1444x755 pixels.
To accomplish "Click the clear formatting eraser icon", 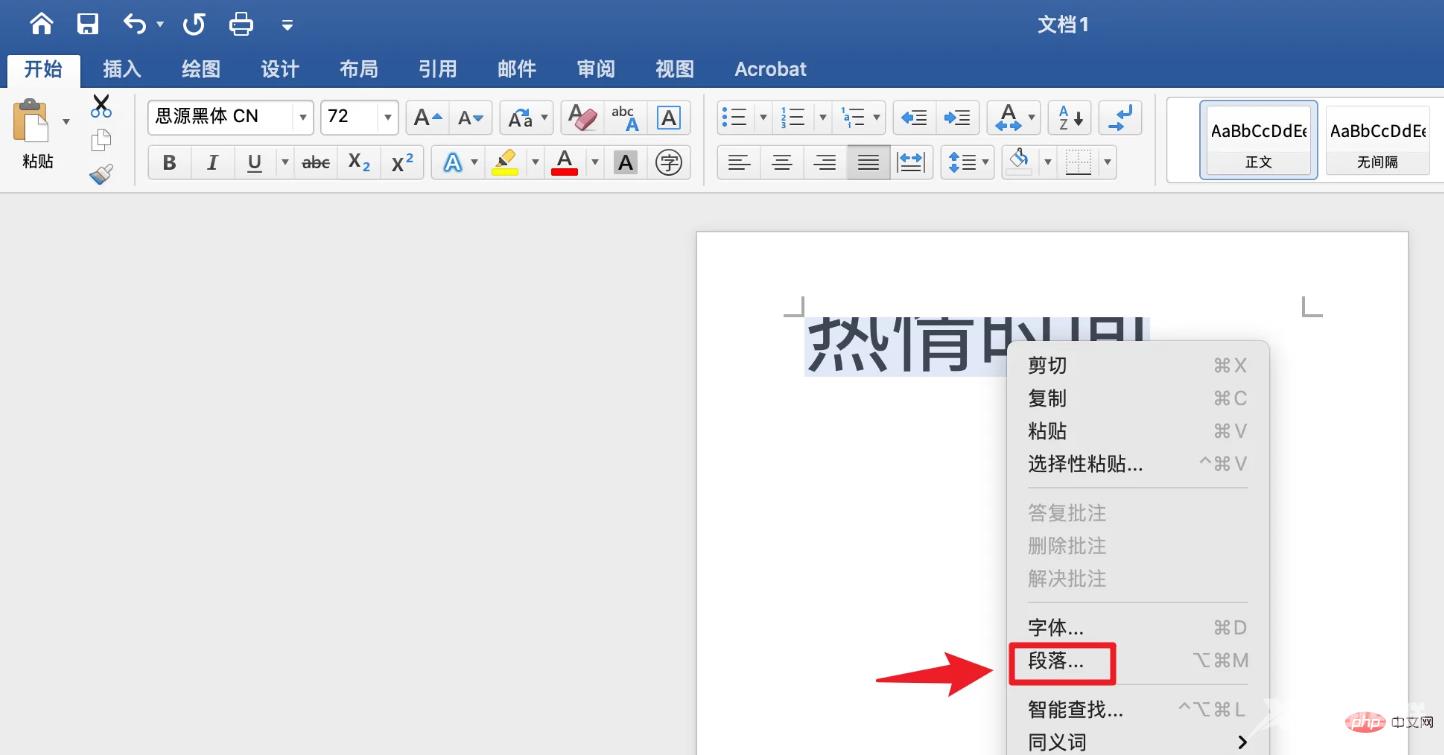I will tap(582, 117).
